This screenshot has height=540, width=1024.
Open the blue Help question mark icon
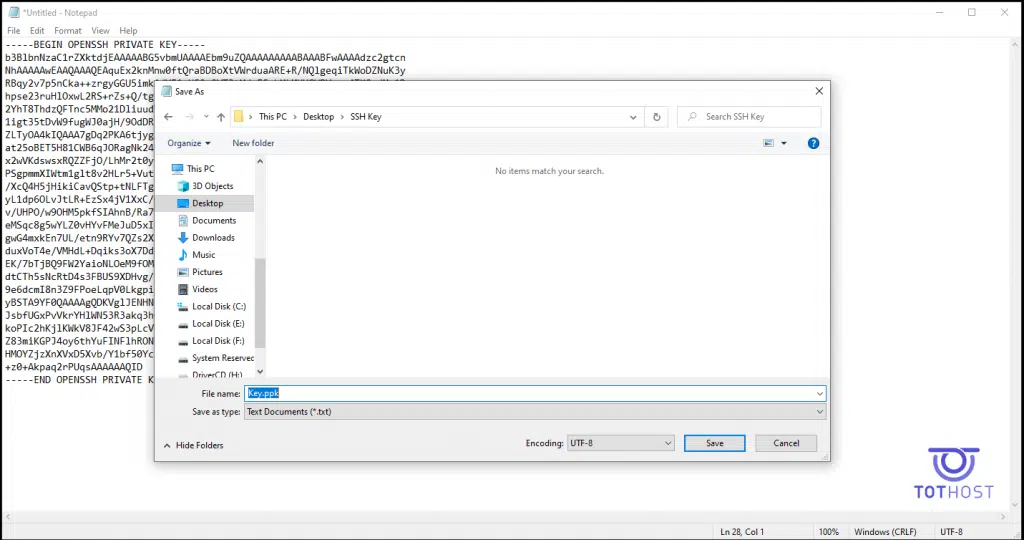pos(813,143)
